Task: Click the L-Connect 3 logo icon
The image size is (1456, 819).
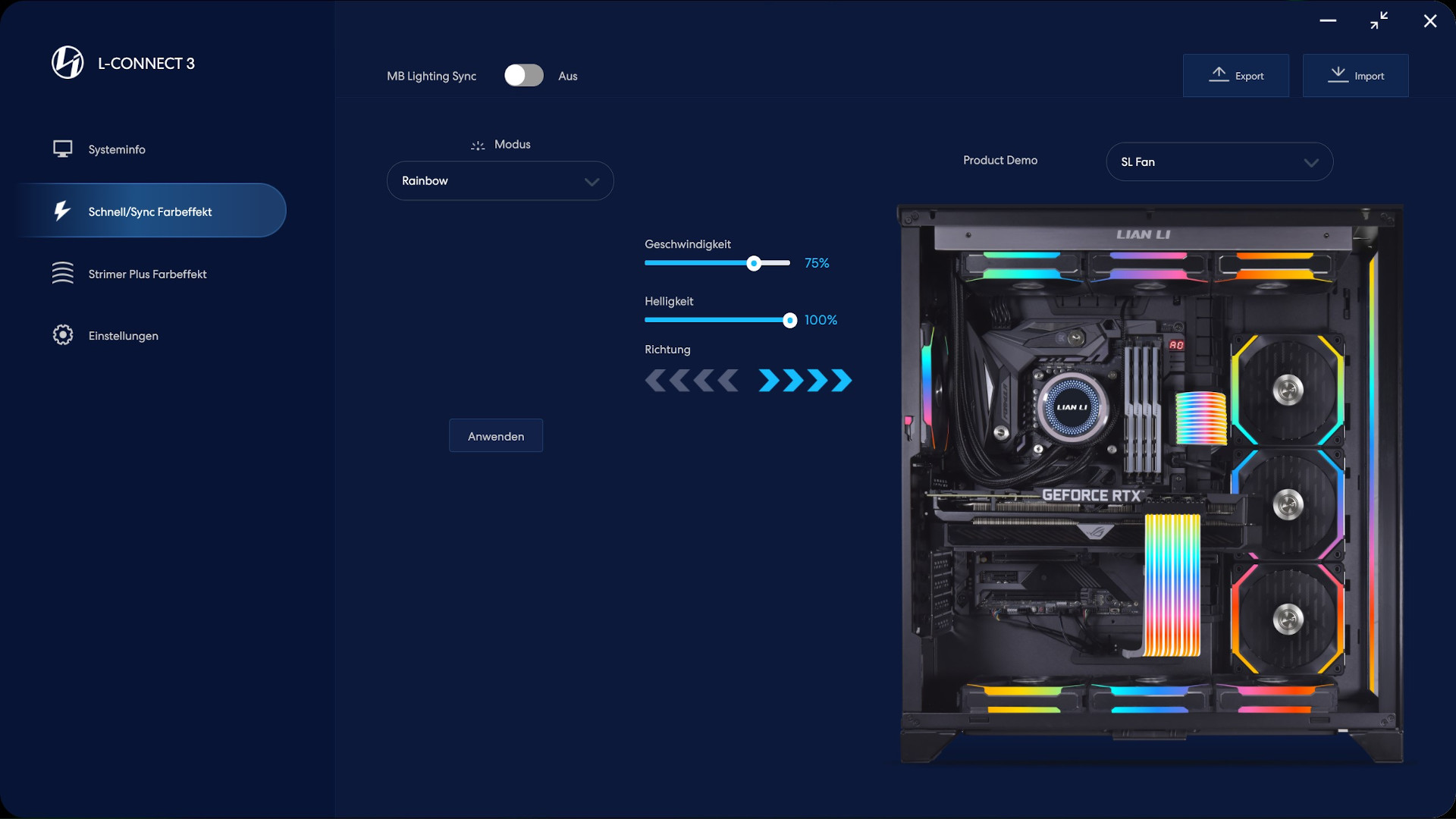Action: click(67, 62)
